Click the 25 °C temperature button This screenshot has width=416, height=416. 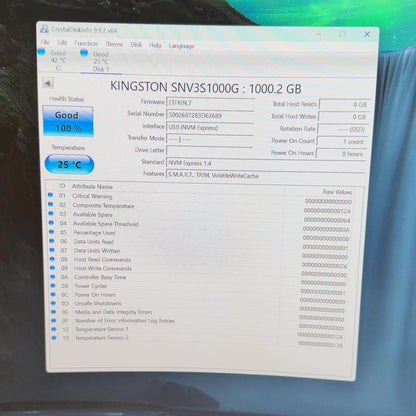tap(69, 164)
